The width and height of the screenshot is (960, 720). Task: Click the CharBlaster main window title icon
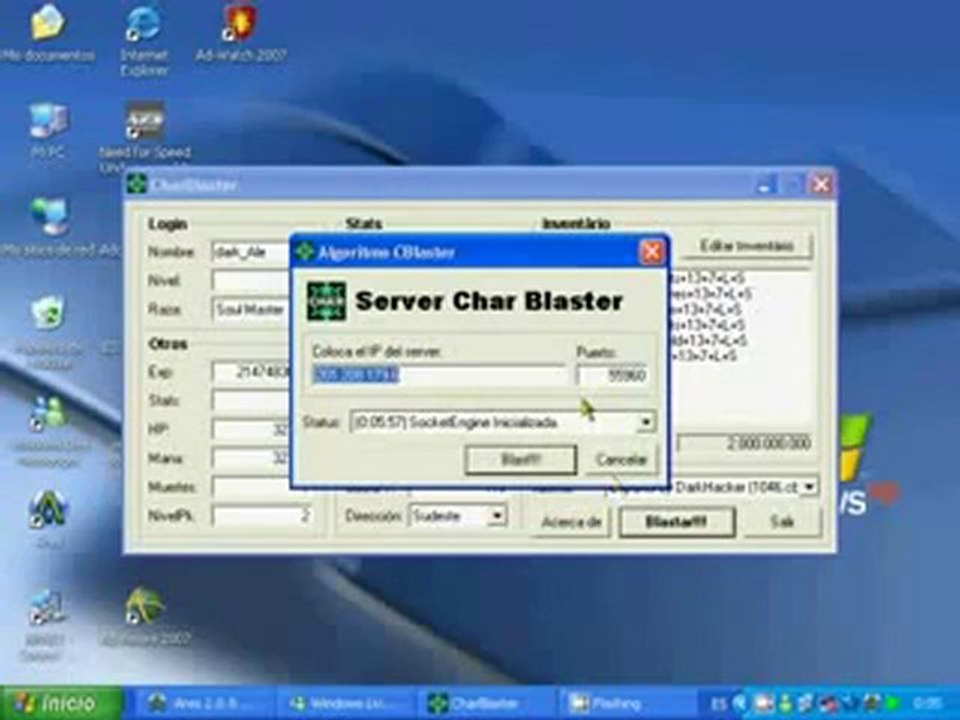(137, 184)
